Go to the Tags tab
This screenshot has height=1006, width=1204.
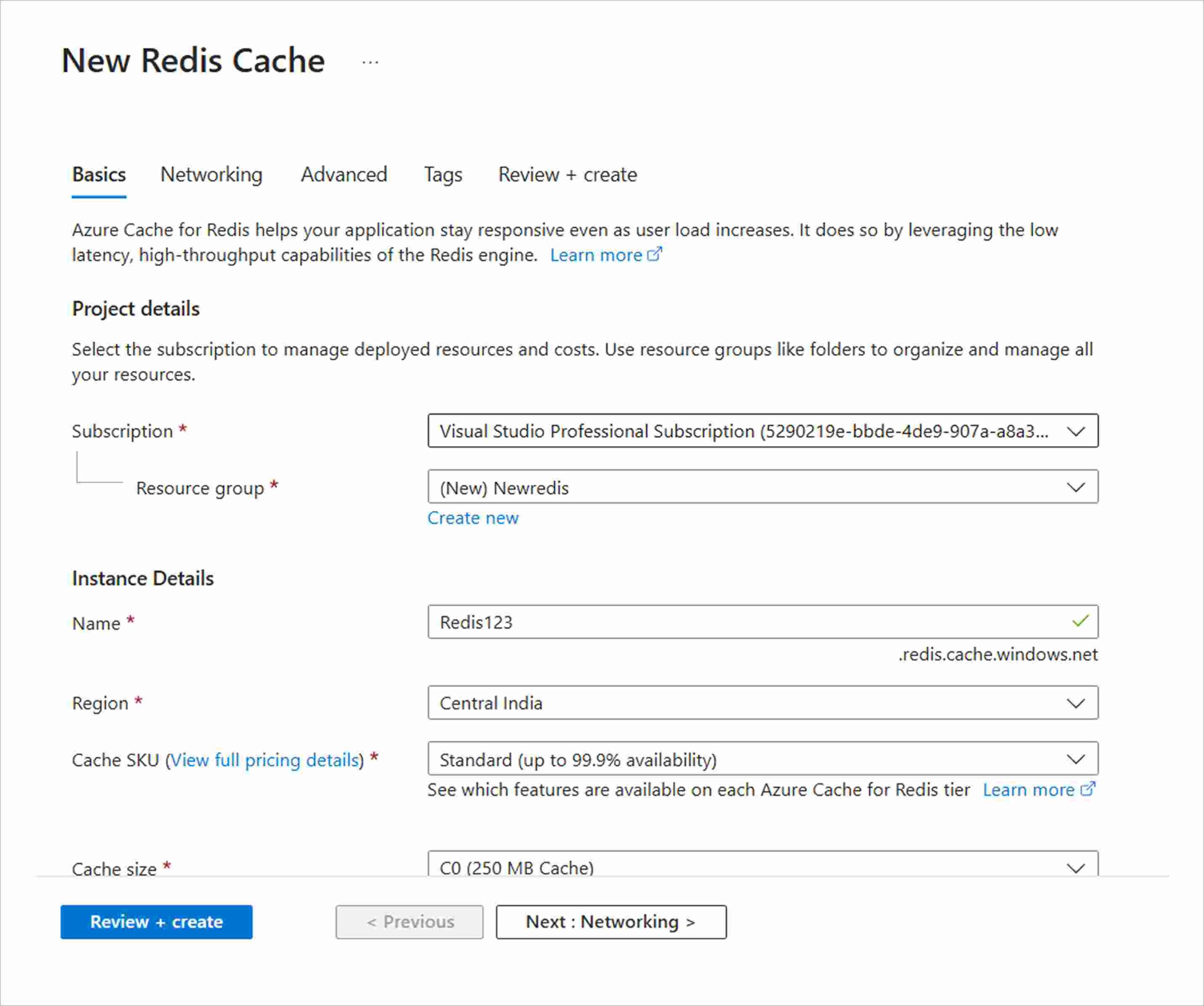pos(443,175)
